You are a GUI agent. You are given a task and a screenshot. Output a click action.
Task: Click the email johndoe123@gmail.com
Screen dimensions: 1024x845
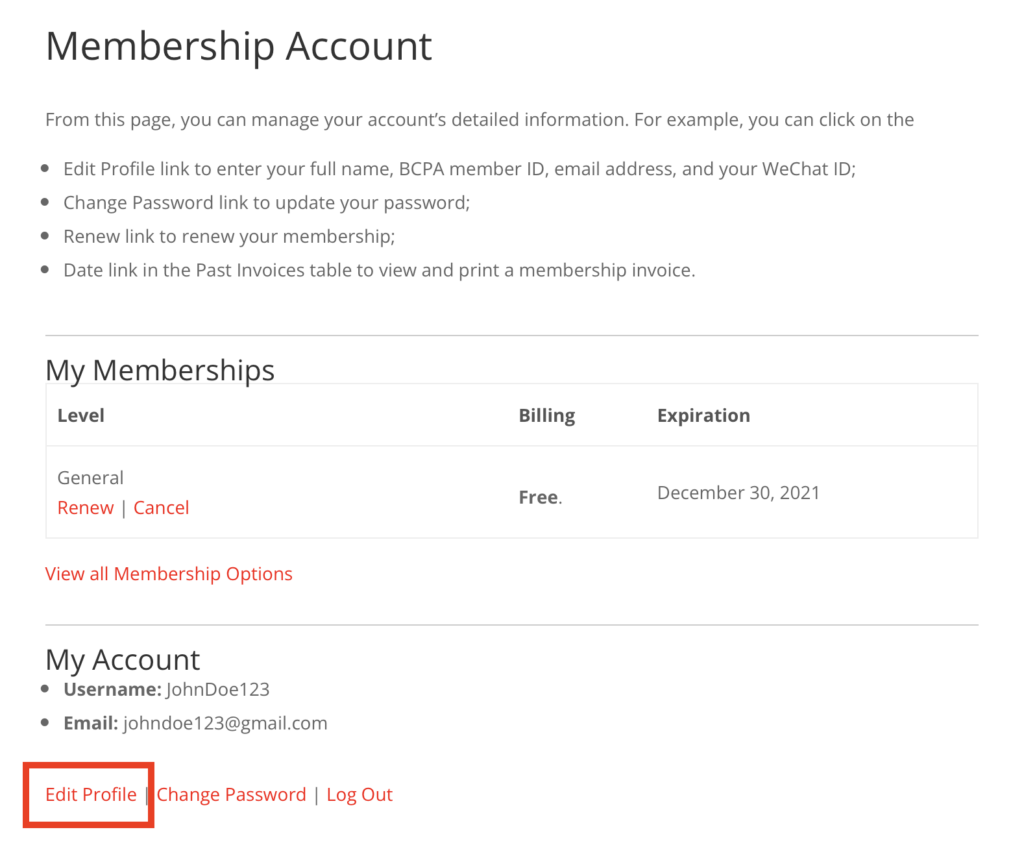[225, 723]
